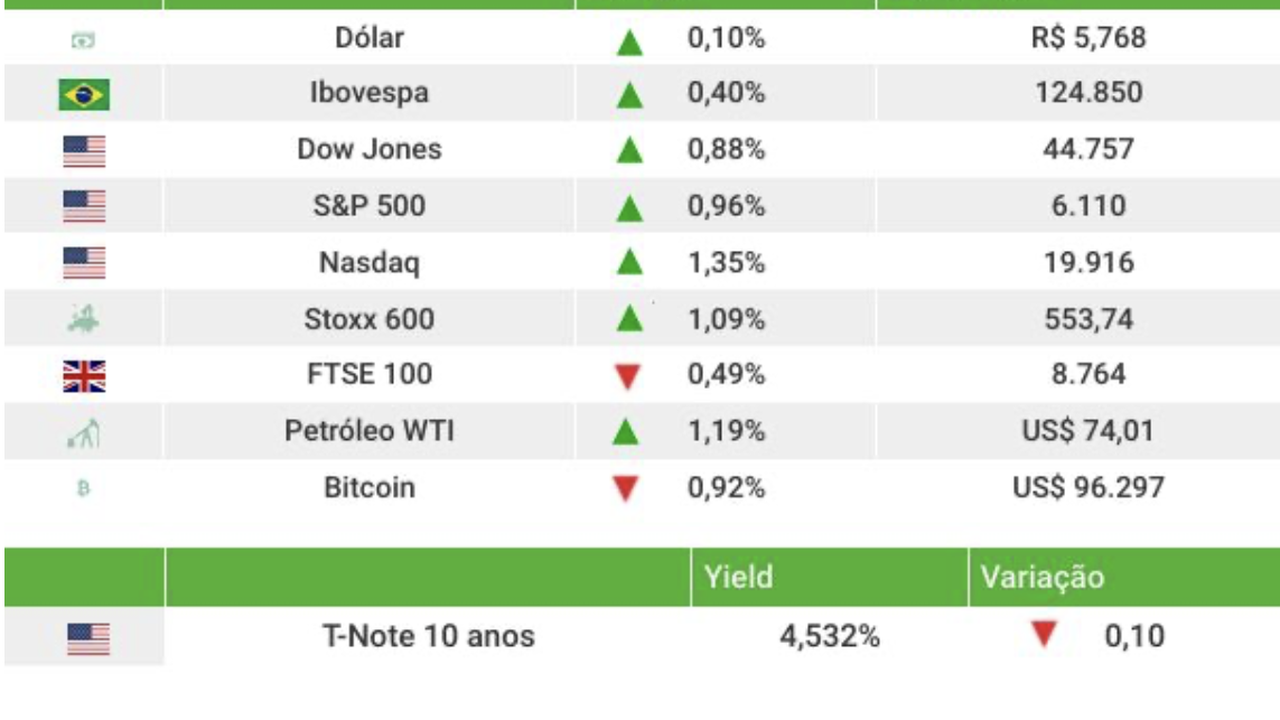Click the red down arrow in Bitcoin row
The height and width of the screenshot is (720, 1280).
(626, 489)
